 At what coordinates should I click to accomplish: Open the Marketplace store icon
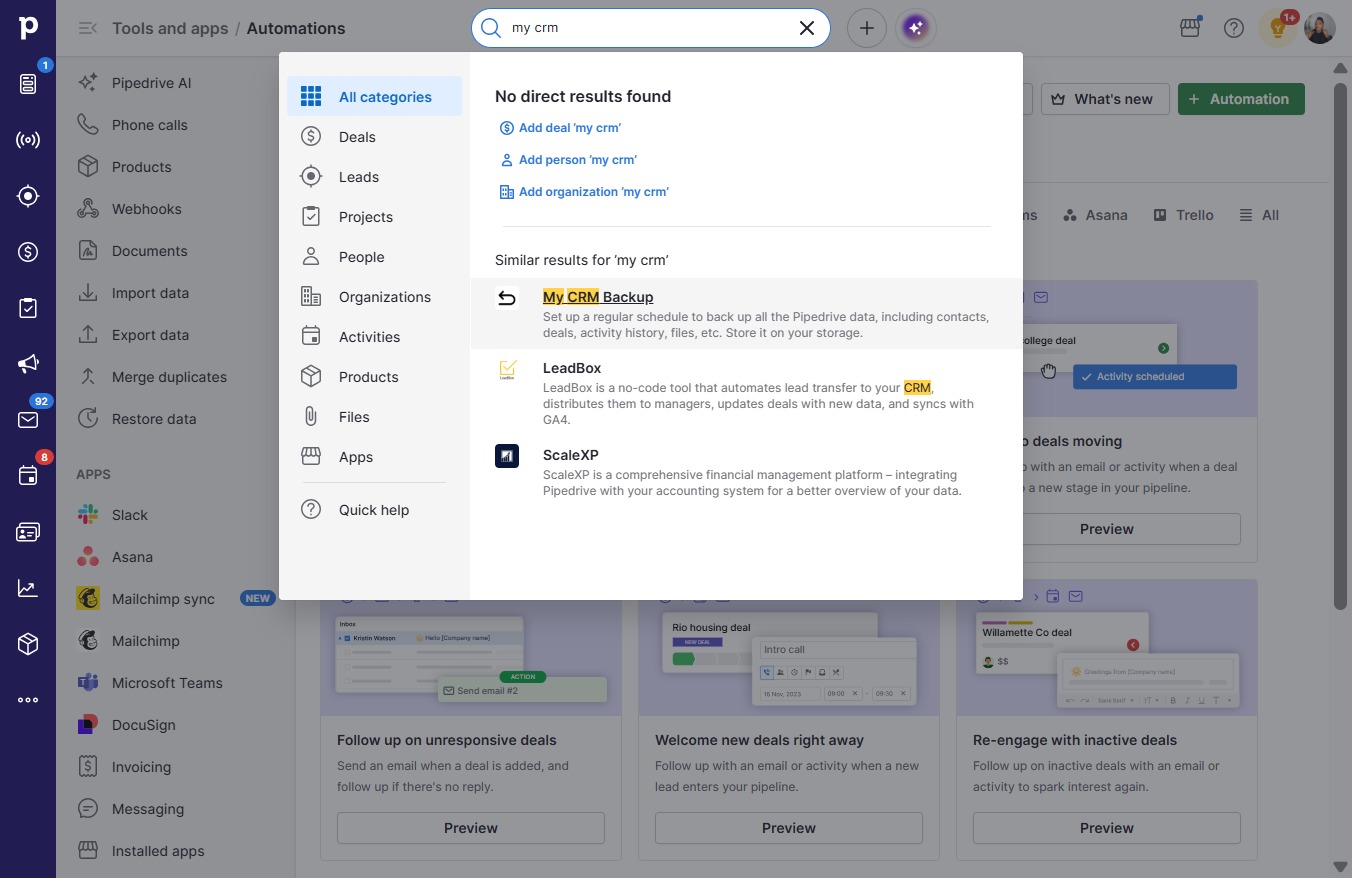1190,28
